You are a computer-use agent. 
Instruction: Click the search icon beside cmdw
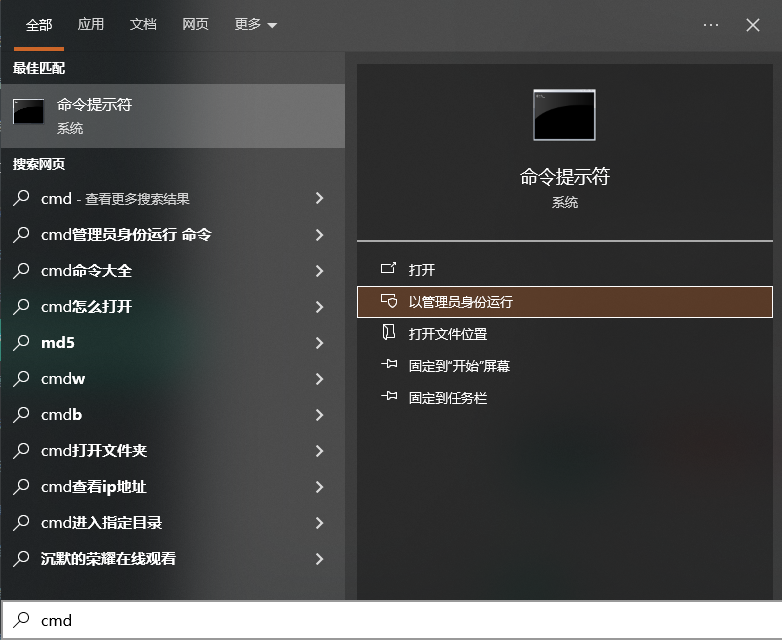click(21, 379)
